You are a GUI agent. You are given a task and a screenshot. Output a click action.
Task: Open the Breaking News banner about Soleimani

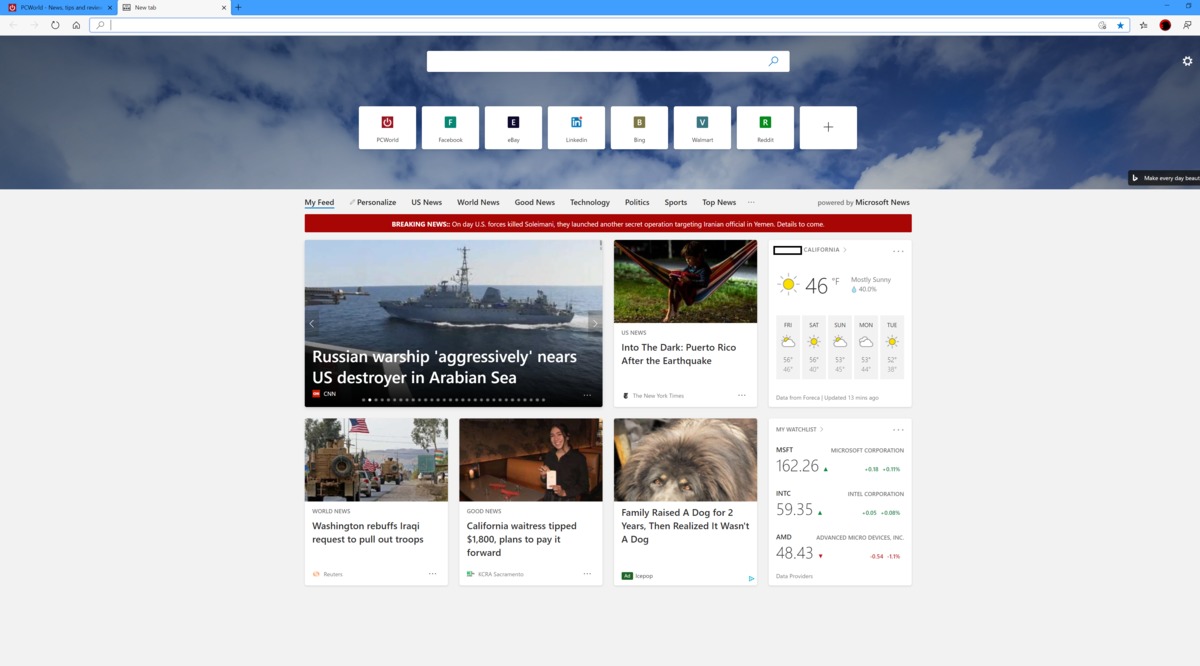[608, 224]
